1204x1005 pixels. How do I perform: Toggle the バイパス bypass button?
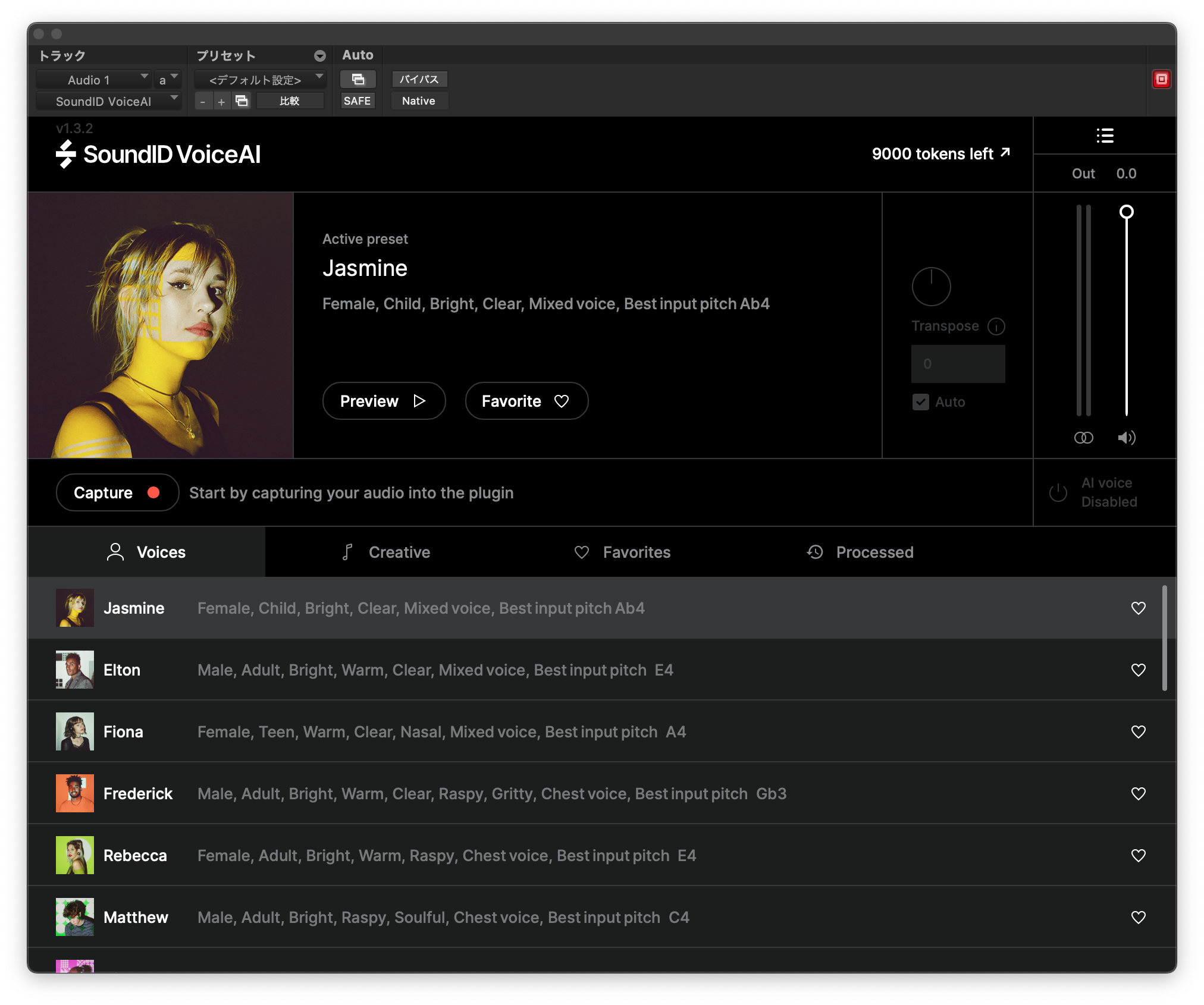[419, 79]
